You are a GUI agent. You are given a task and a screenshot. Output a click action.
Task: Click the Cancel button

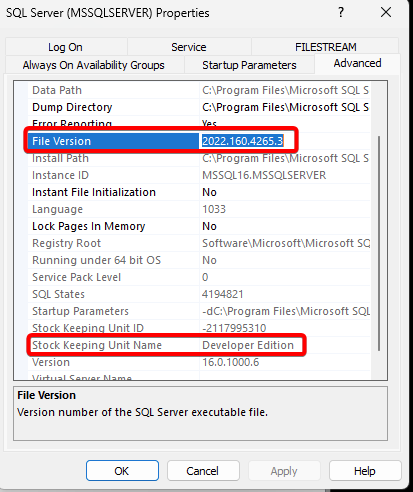tap(203, 471)
